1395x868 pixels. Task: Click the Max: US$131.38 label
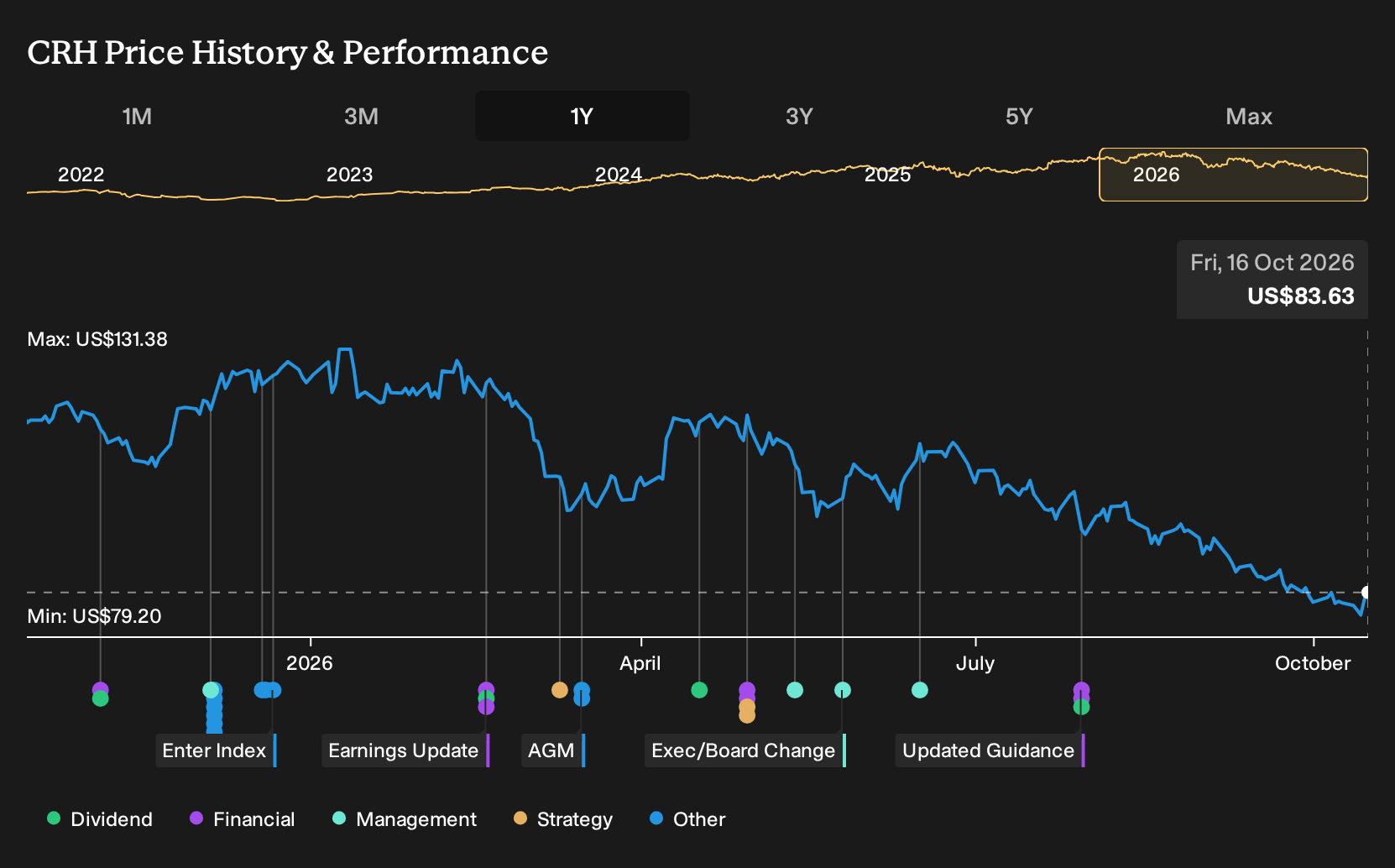97,339
